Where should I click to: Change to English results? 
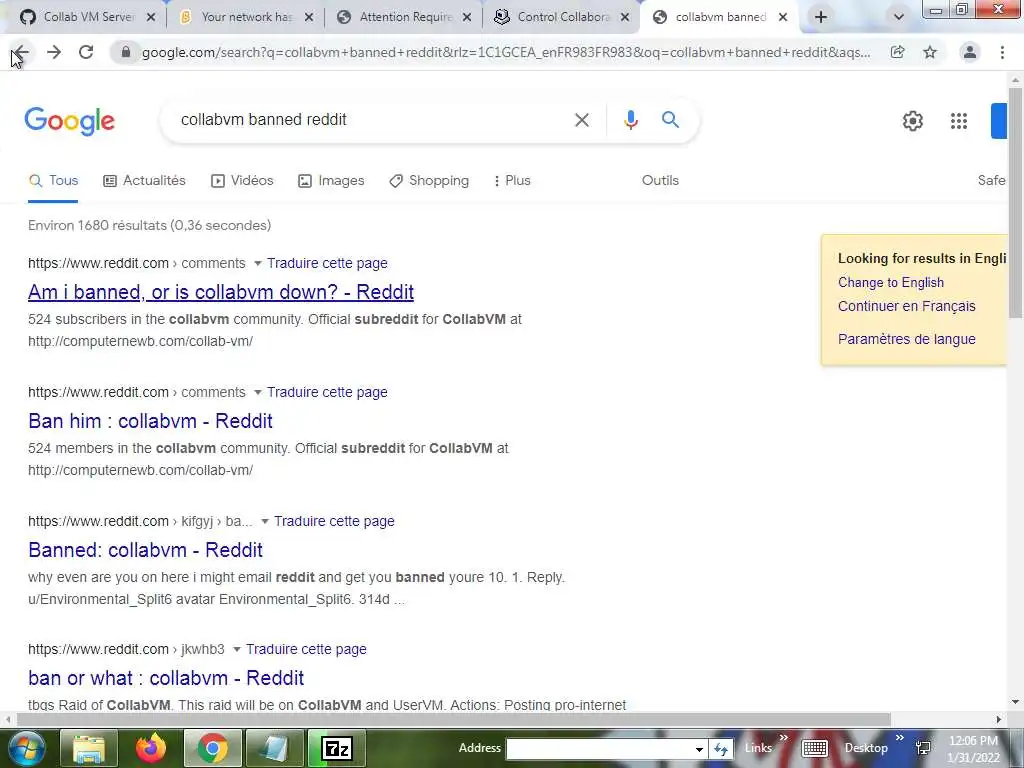coord(891,283)
